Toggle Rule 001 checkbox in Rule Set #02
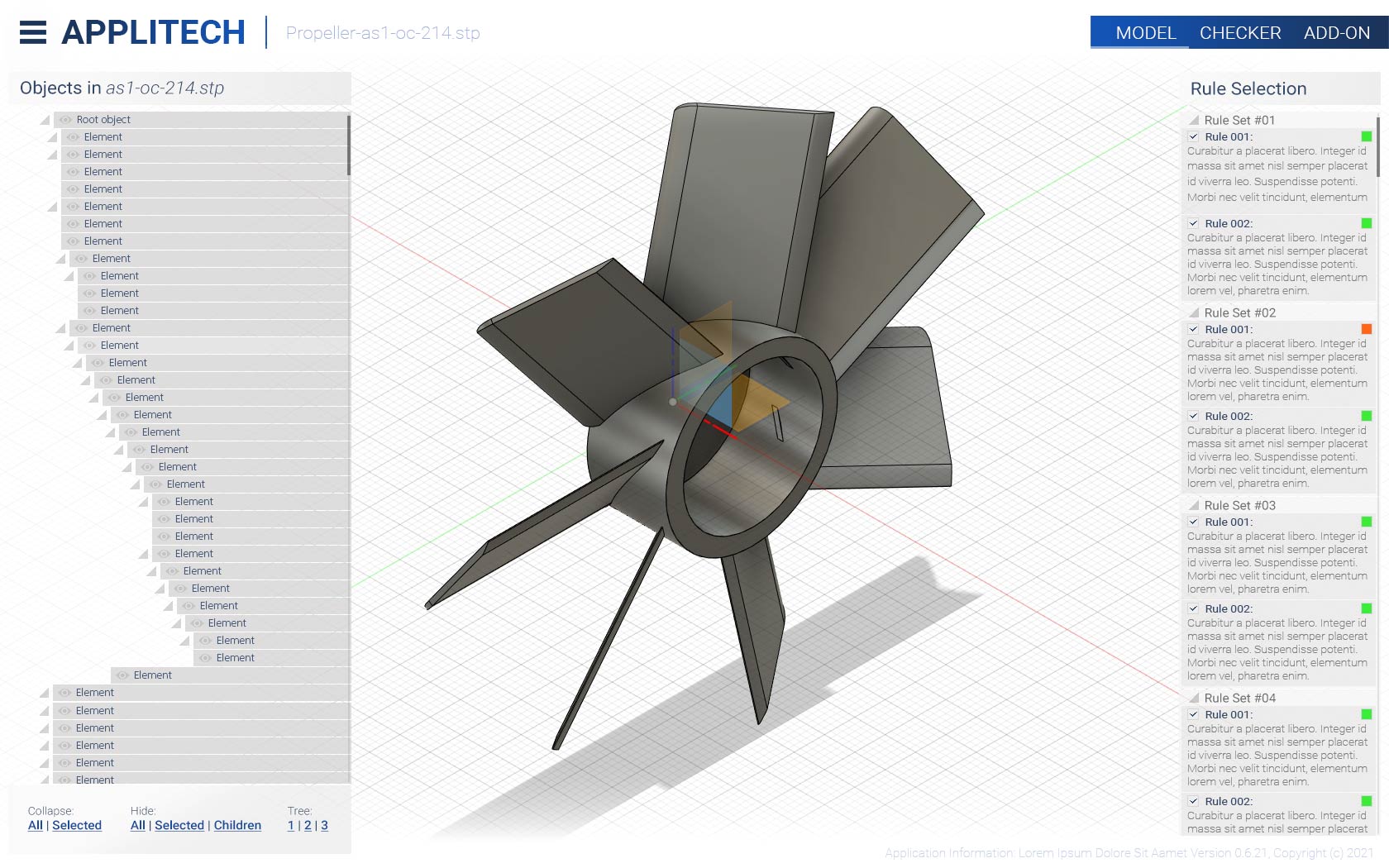The height and width of the screenshot is (868, 1389). 1193,329
